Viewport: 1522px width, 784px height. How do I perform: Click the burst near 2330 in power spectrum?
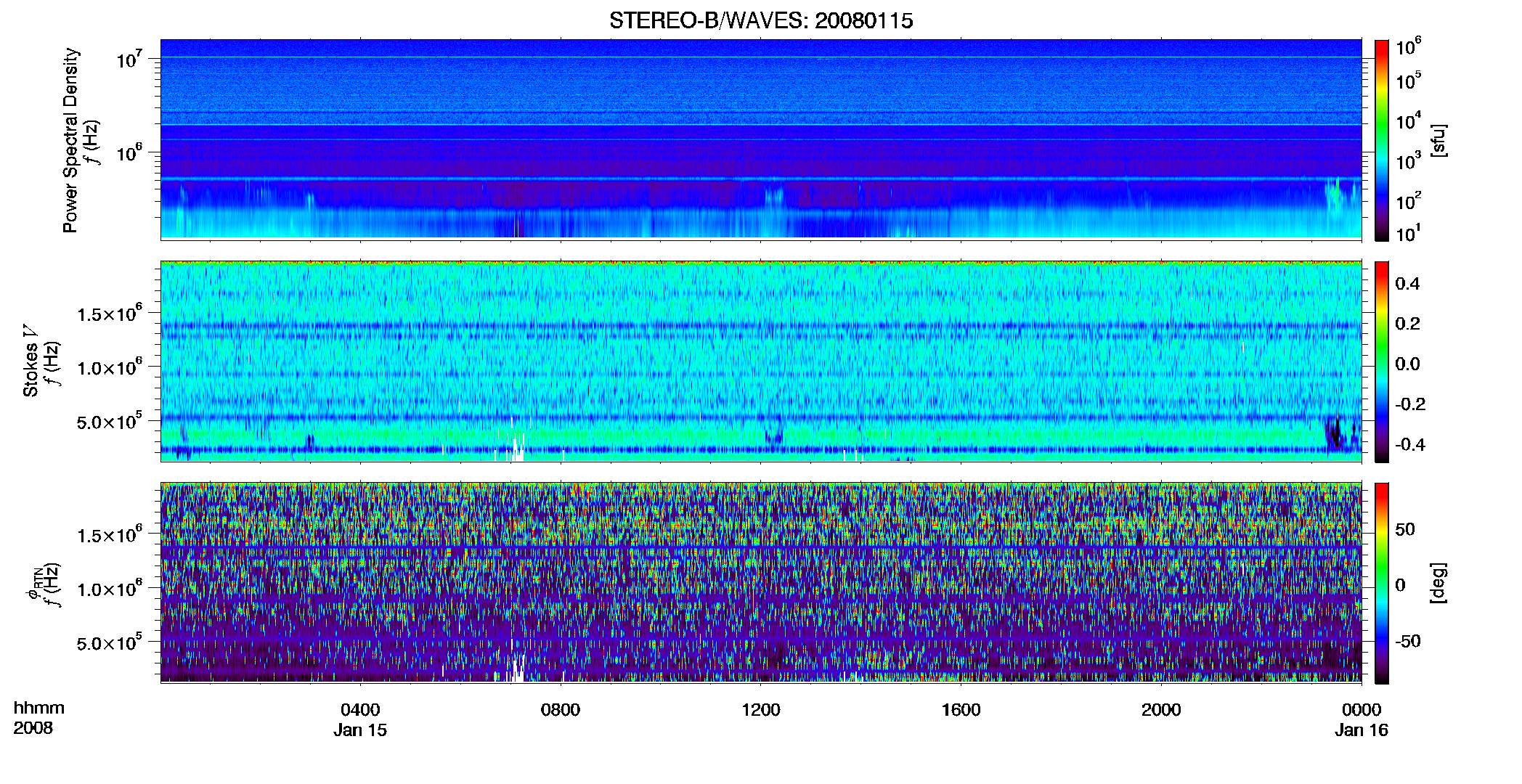pyautogui.click(x=1335, y=196)
